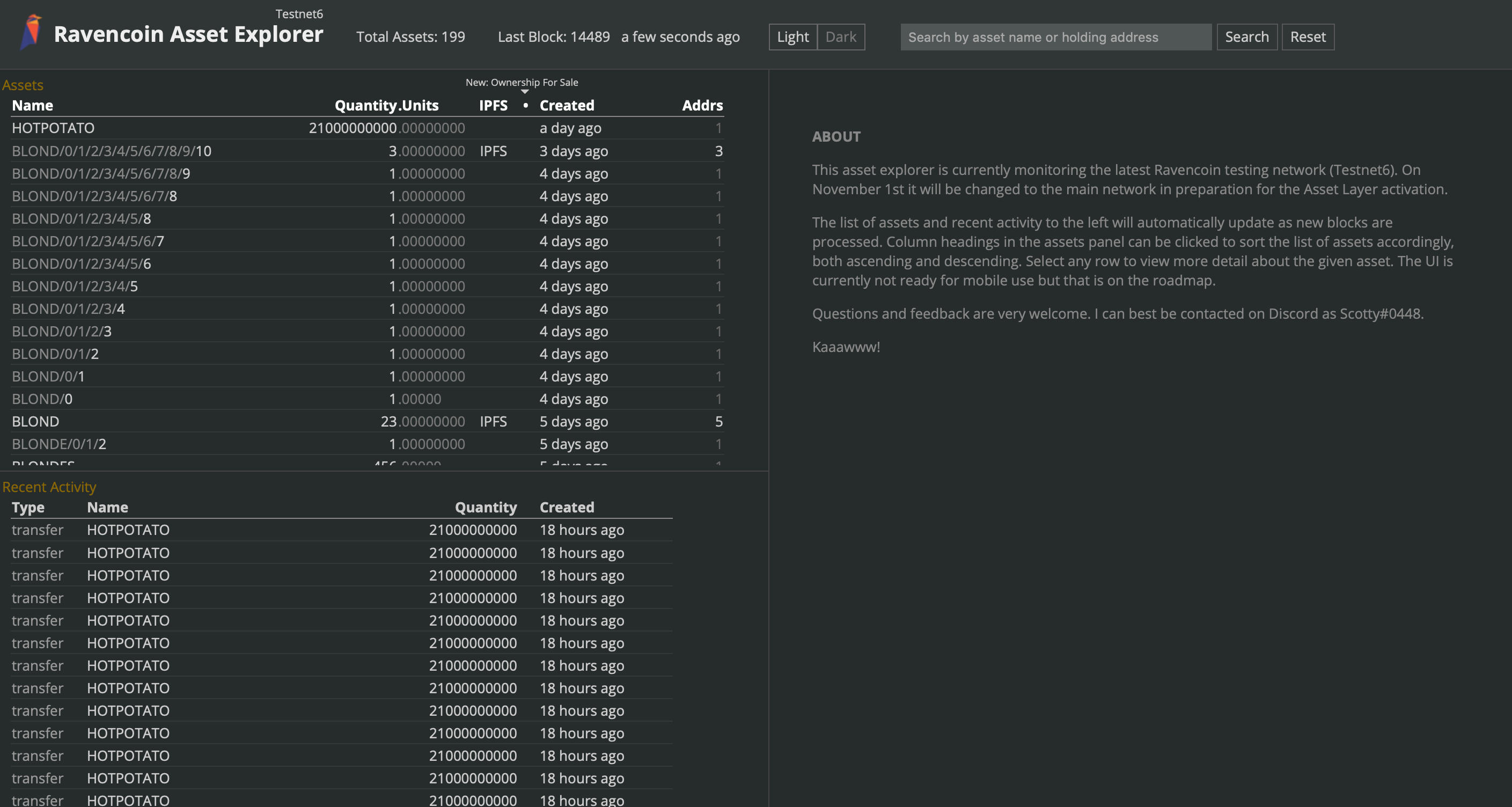
Task: Select asset BLOND/0/1/2/3/4/5/6/7/8/9/10
Action: point(368,151)
